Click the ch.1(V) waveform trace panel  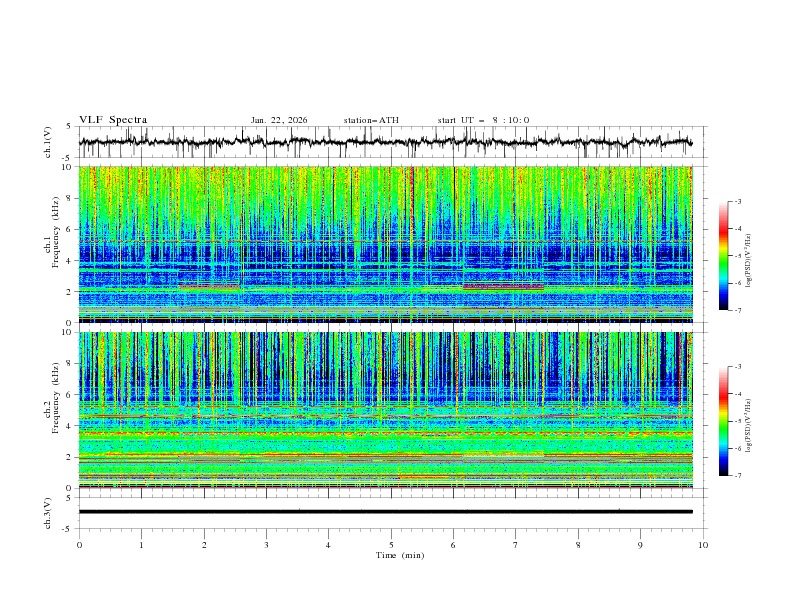[390, 143]
